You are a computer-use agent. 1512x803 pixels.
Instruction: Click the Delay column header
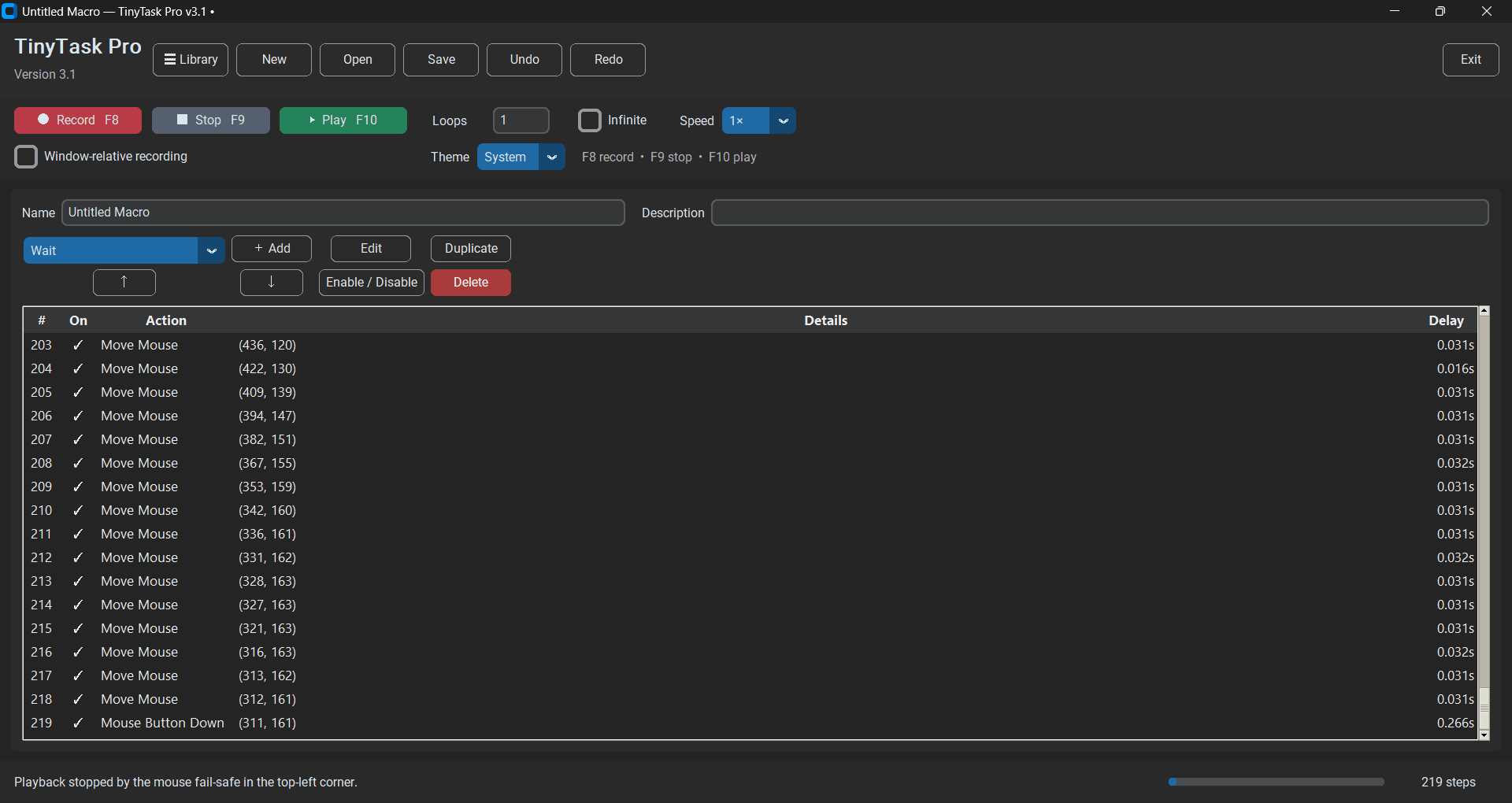(1446, 320)
